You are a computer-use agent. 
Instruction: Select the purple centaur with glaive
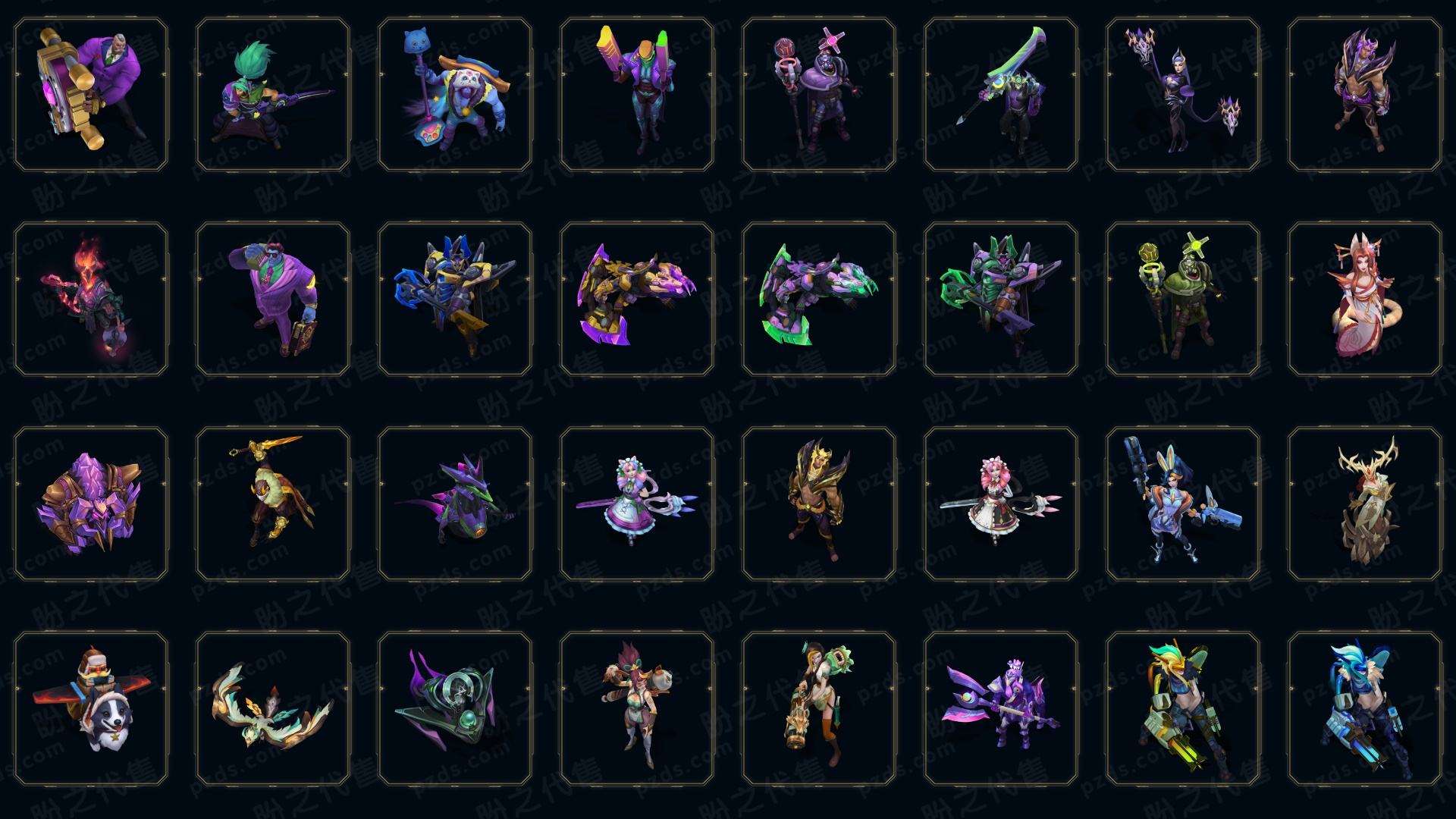point(1001,708)
